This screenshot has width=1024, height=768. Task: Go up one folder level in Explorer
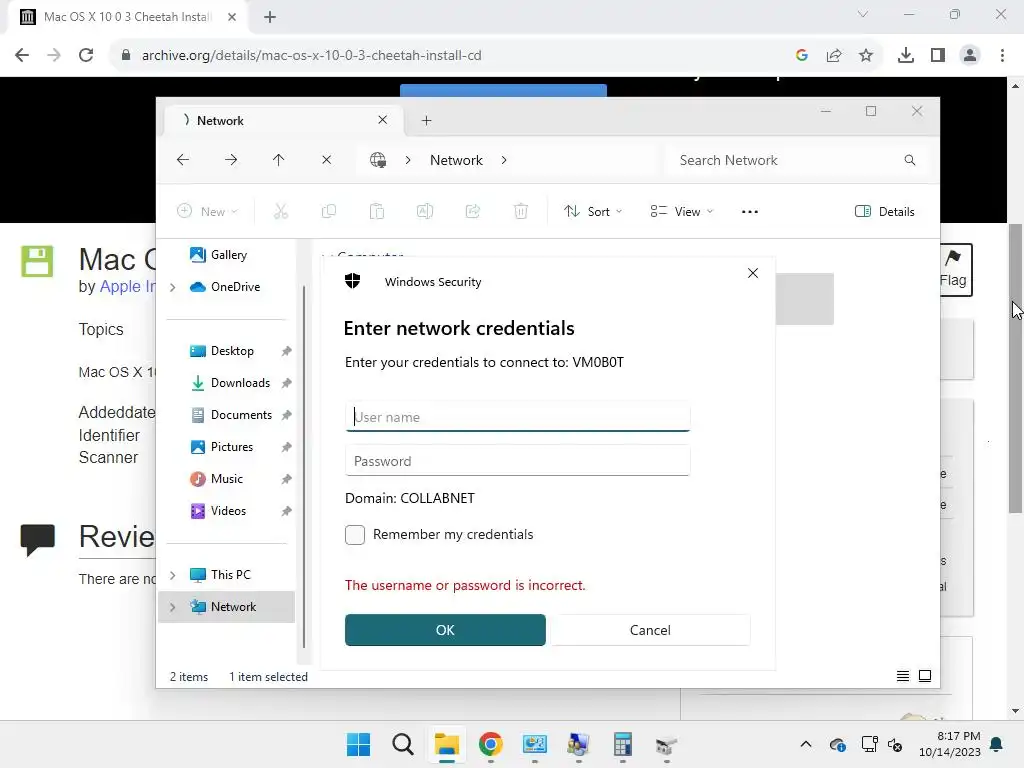[x=278, y=160]
